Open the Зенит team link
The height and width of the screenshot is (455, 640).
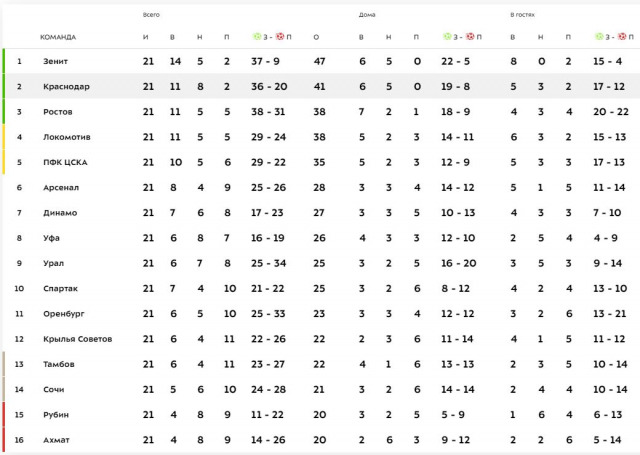pyautogui.click(x=55, y=61)
